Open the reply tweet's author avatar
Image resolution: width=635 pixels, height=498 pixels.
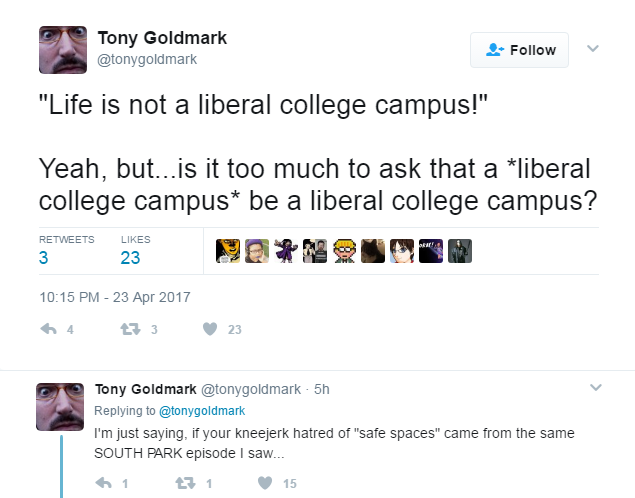tap(60, 407)
